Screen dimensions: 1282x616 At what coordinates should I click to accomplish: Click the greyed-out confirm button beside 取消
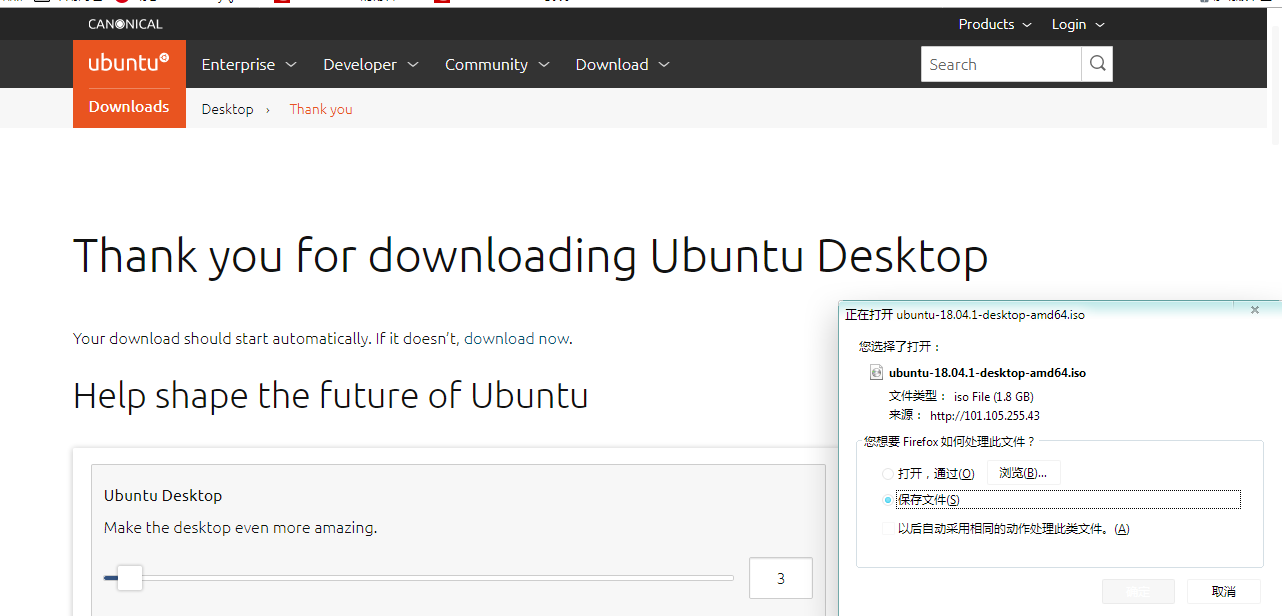point(1138,591)
